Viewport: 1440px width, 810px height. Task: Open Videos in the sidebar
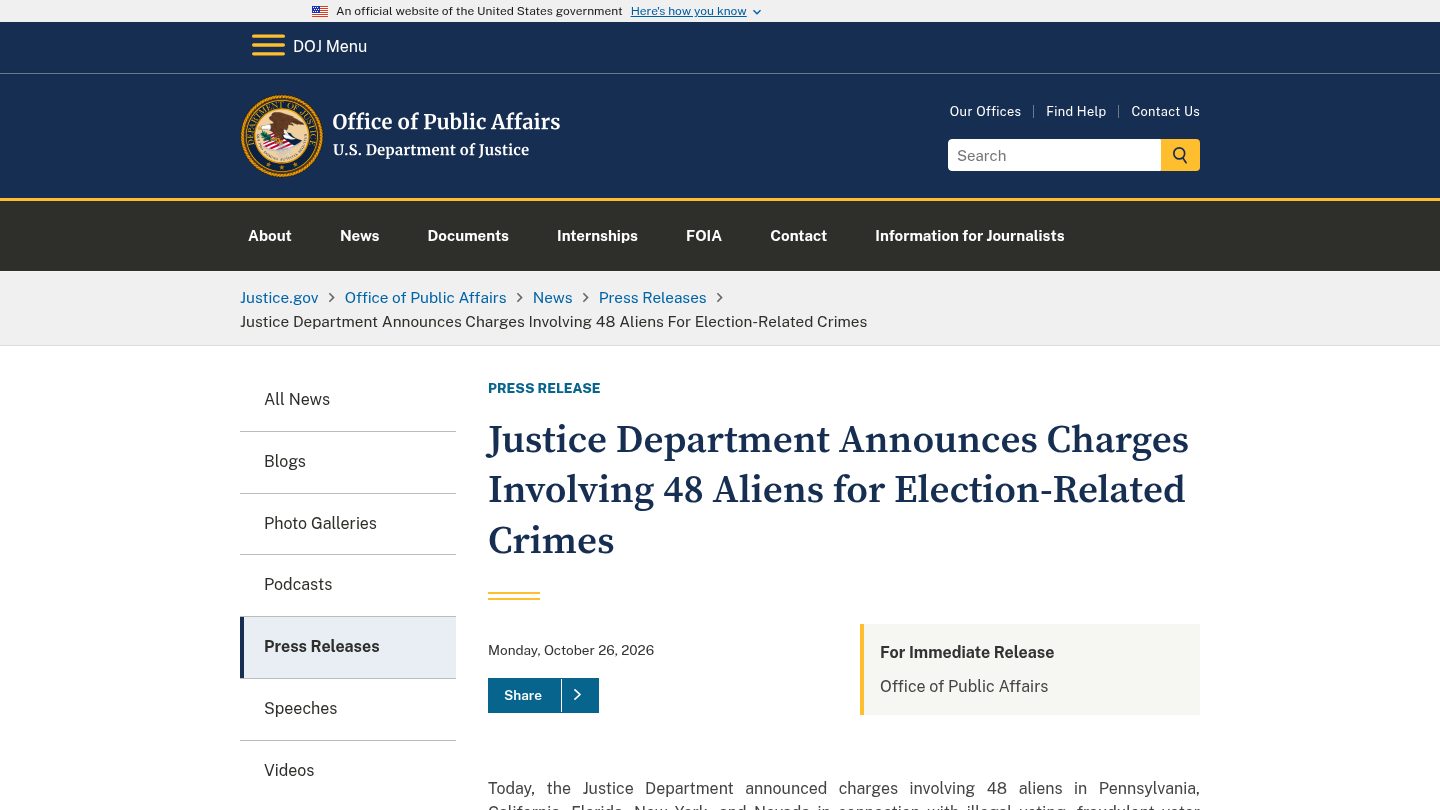pyautogui.click(x=348, y=771)
